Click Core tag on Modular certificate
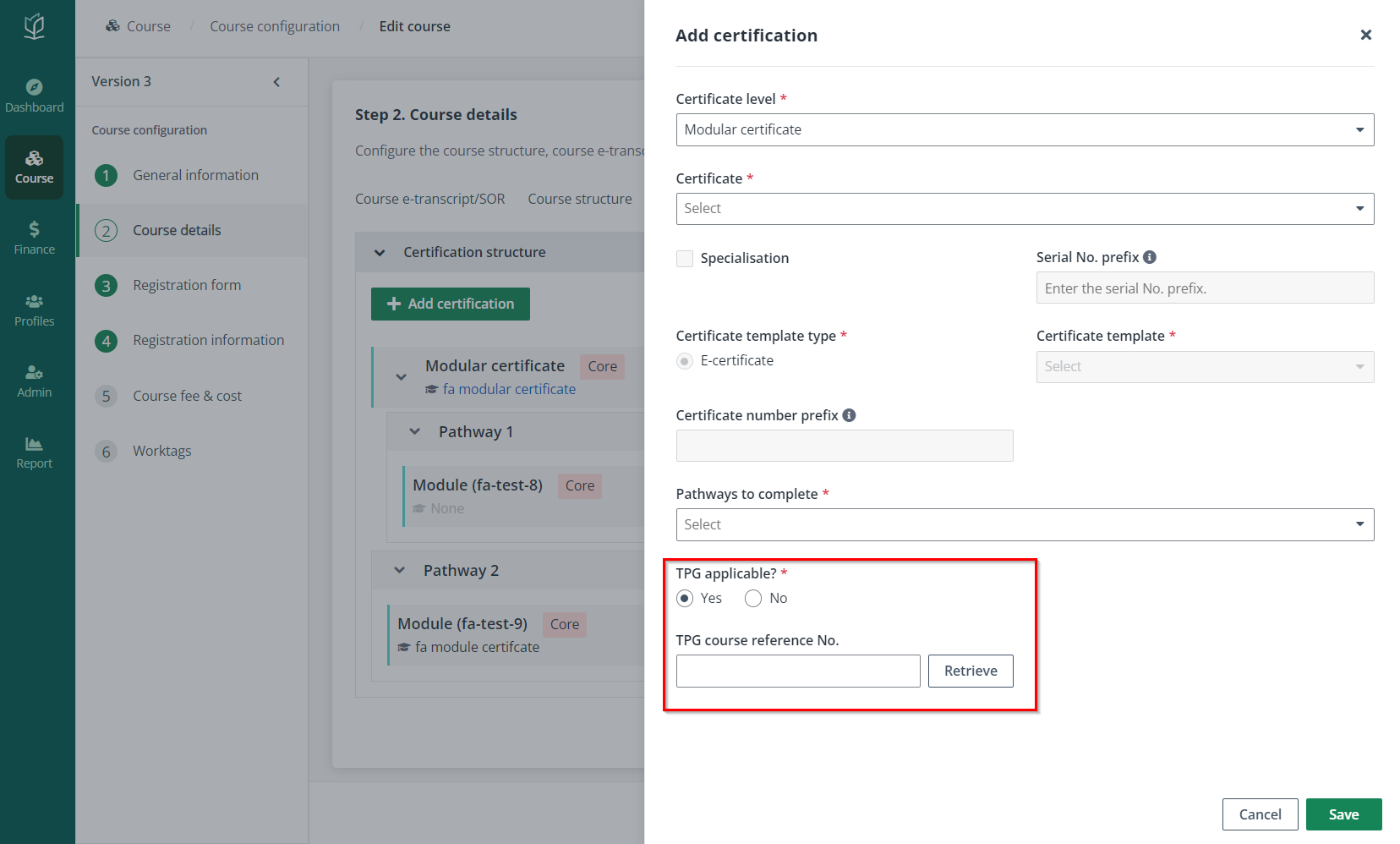 tap(602, 367)
